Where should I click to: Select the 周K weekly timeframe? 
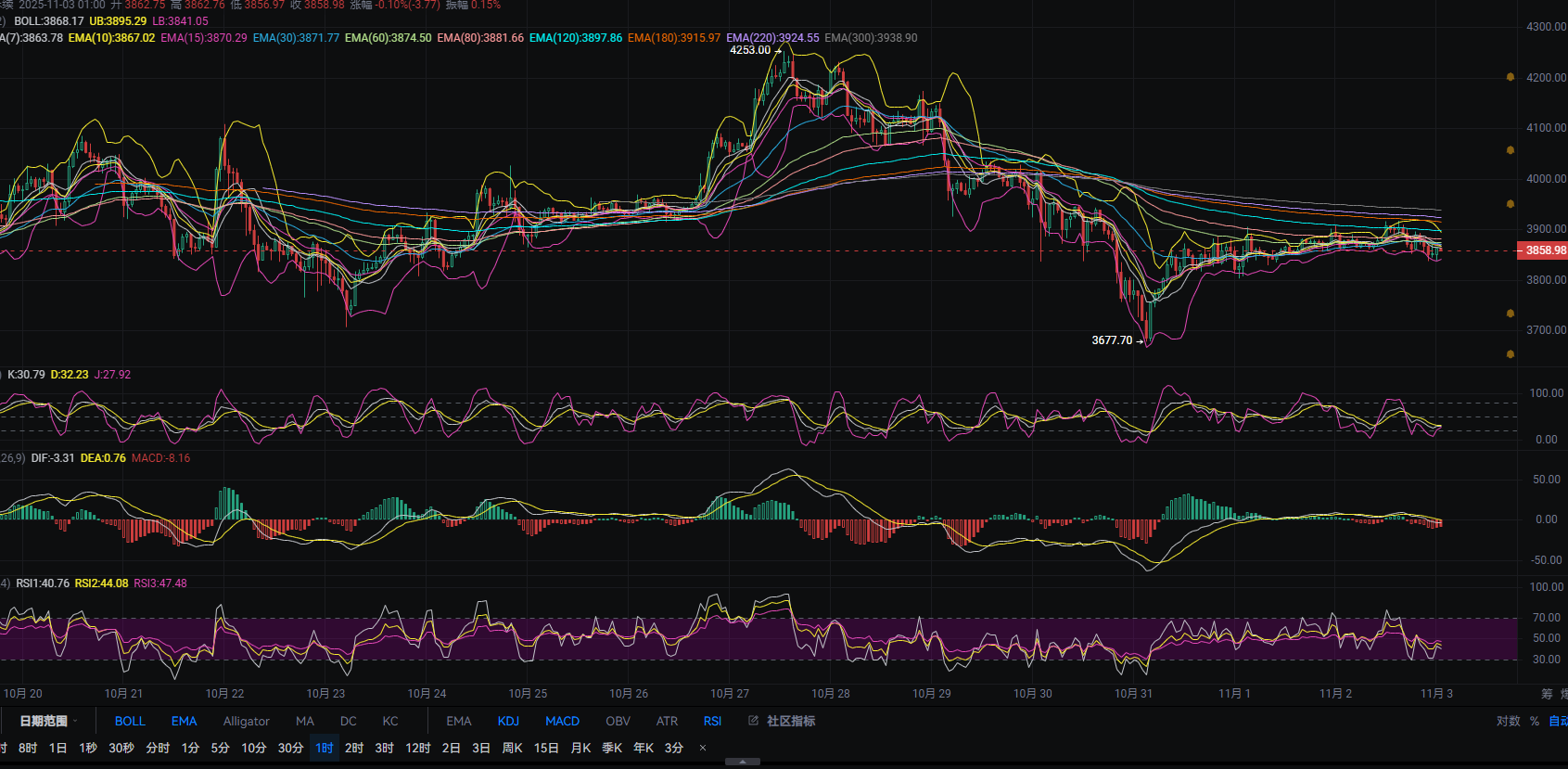(512, 748)
